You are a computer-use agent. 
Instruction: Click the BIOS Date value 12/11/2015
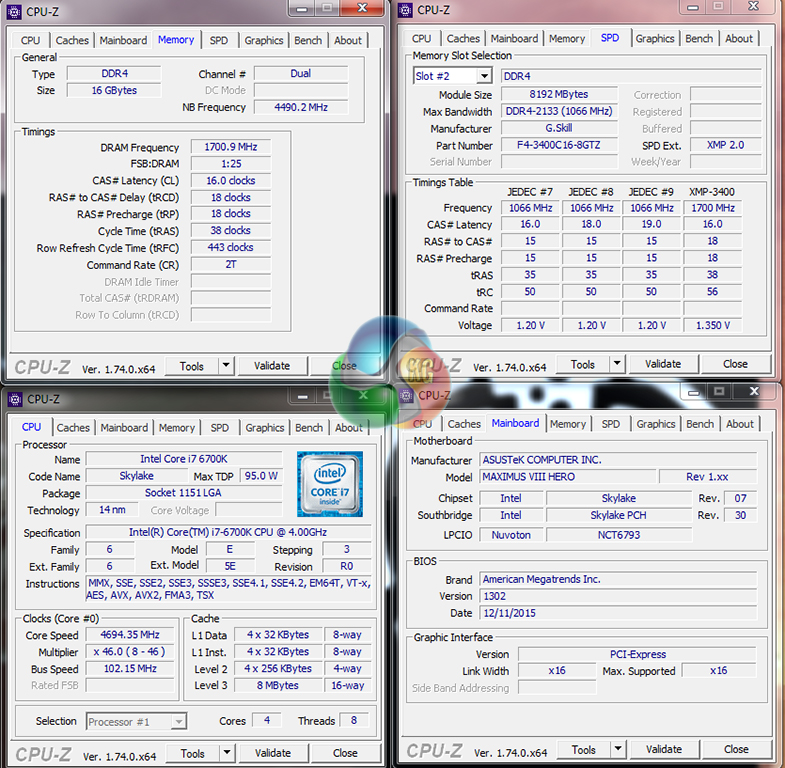click(618, 613)
